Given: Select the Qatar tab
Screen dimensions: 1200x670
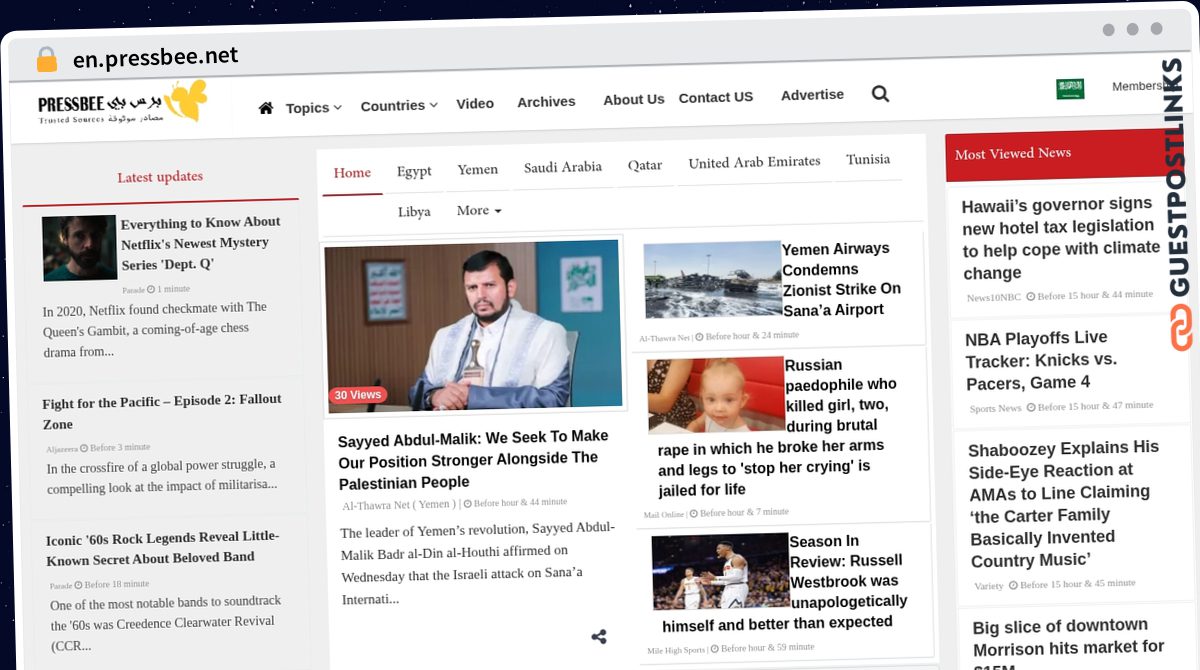Looking at the screenshot, I should 645,165.
